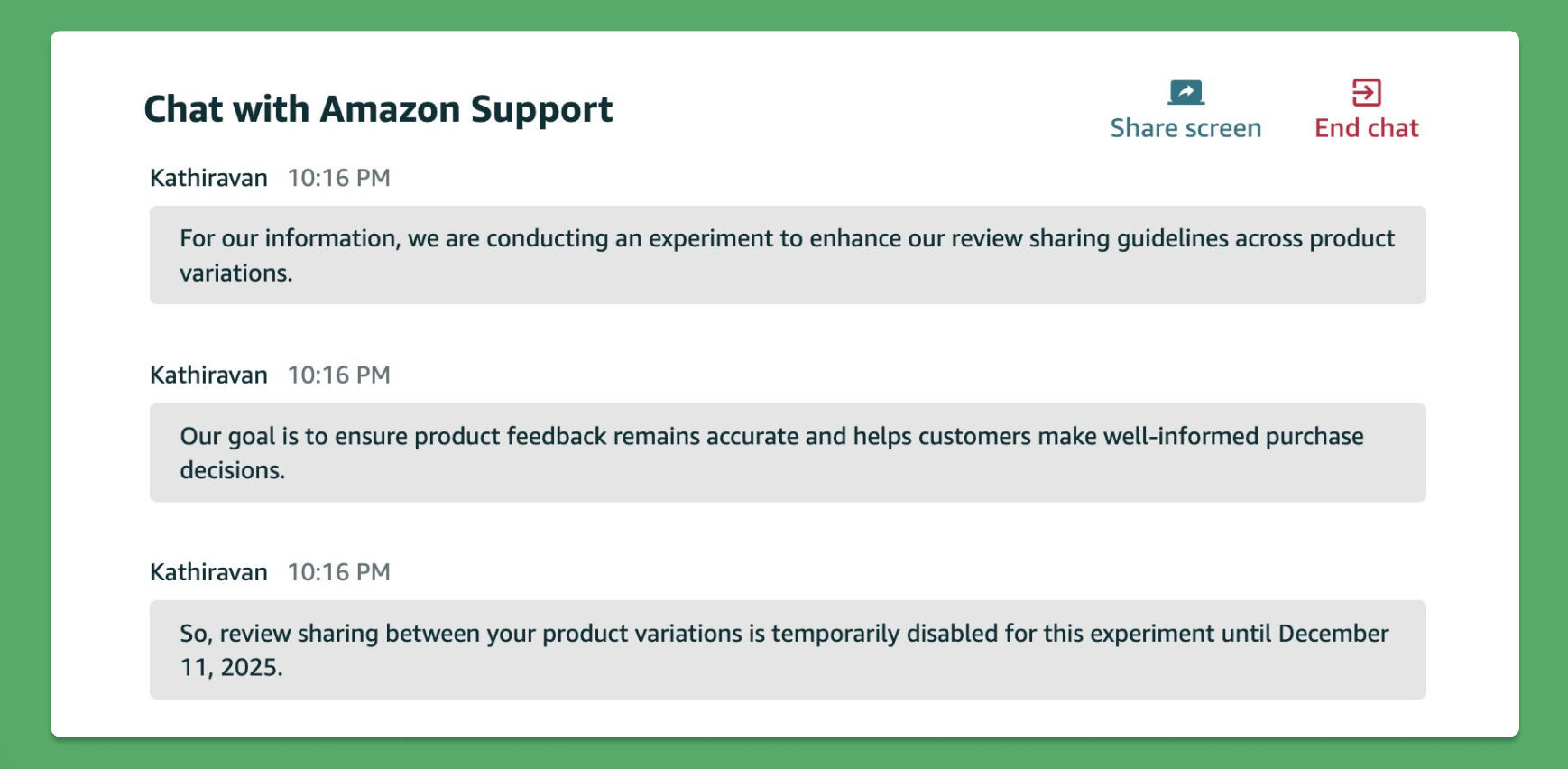Image resolution: width=1568 pixels, height=769 pixels.
Task: Click the 10:16 PM timestamp above the last message
Action: [x=338, y=572]
